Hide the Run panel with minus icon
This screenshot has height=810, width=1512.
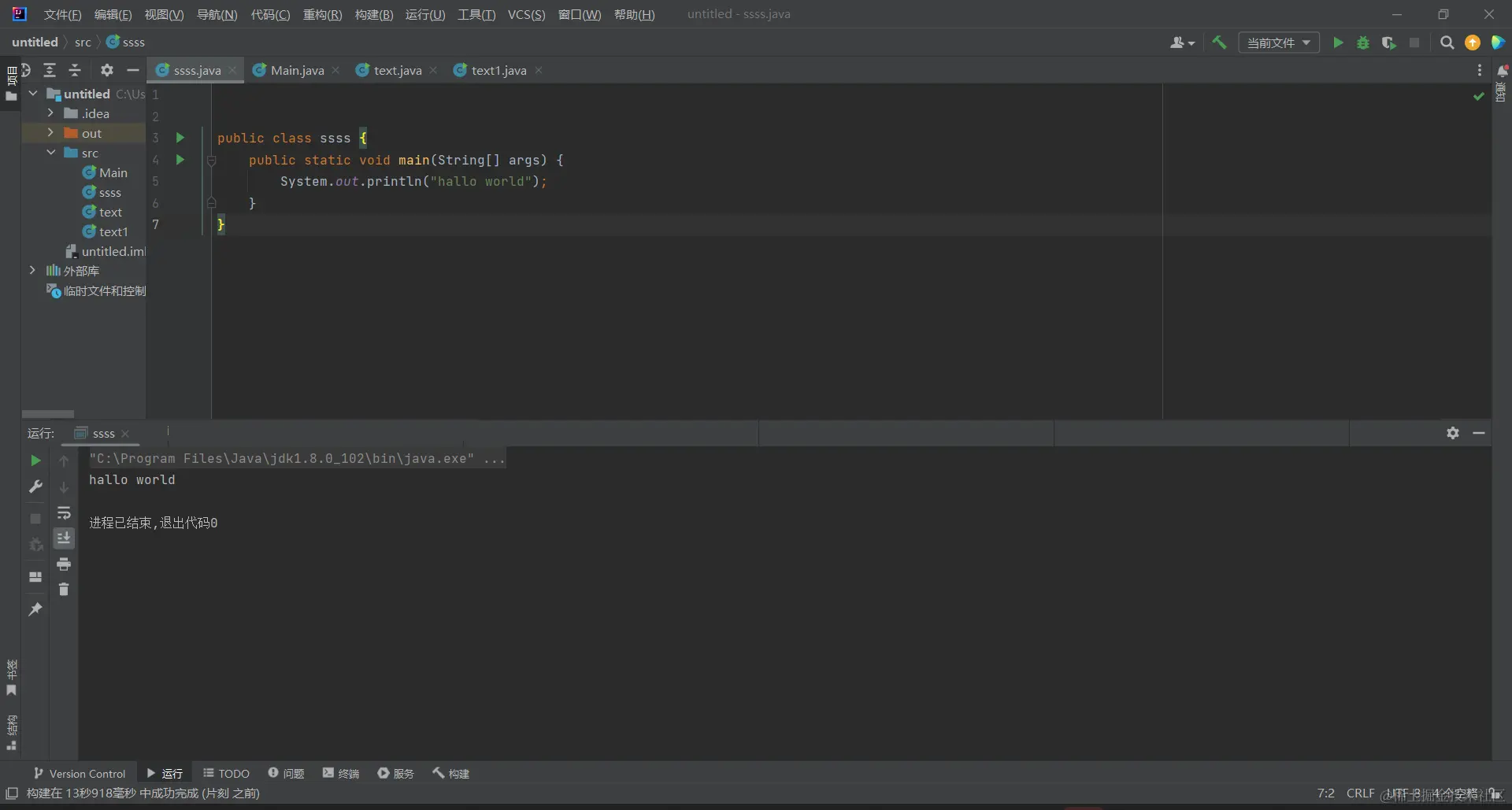1479,433
